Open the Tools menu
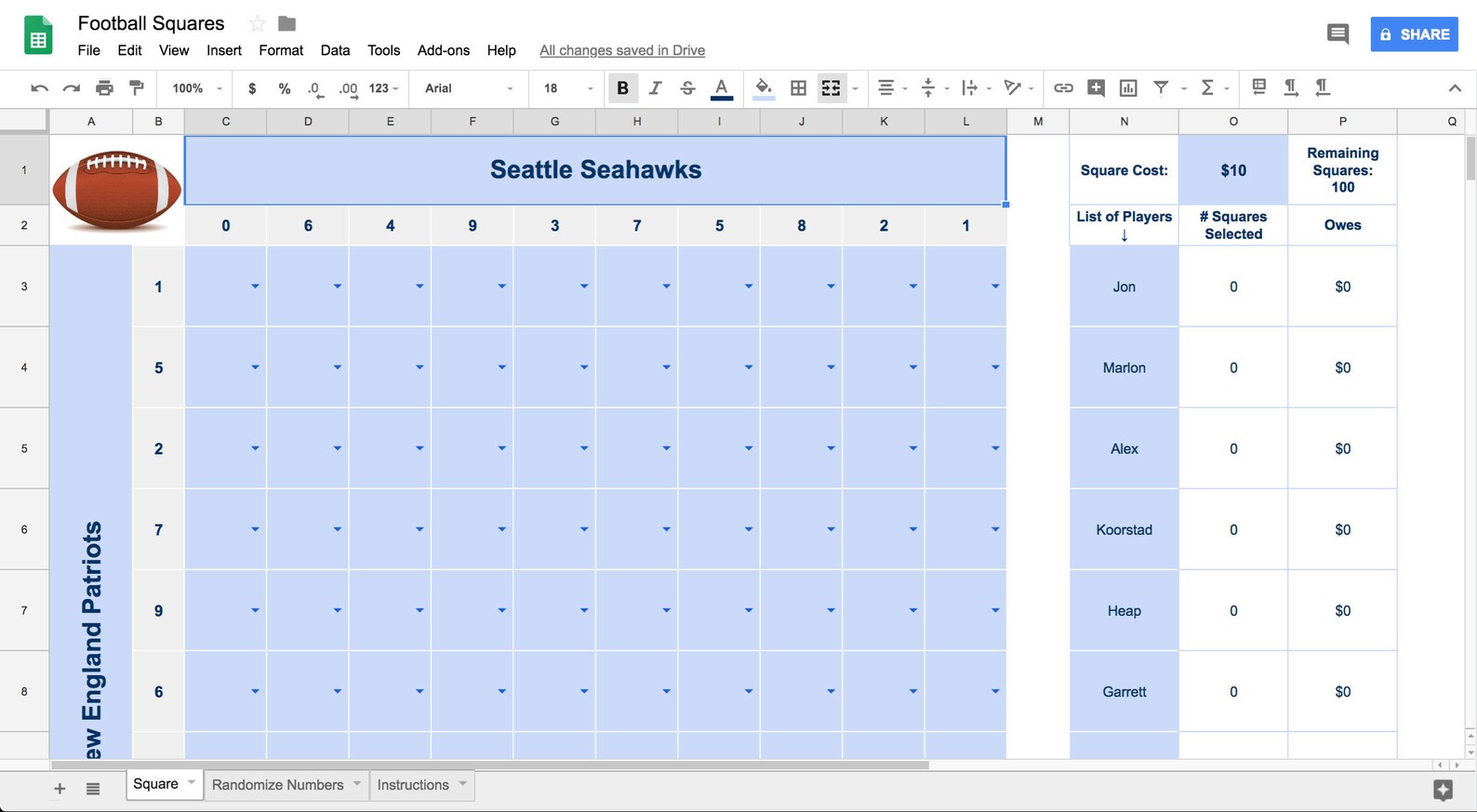Viewport: 1477px width, 812px height. [383, 50]
